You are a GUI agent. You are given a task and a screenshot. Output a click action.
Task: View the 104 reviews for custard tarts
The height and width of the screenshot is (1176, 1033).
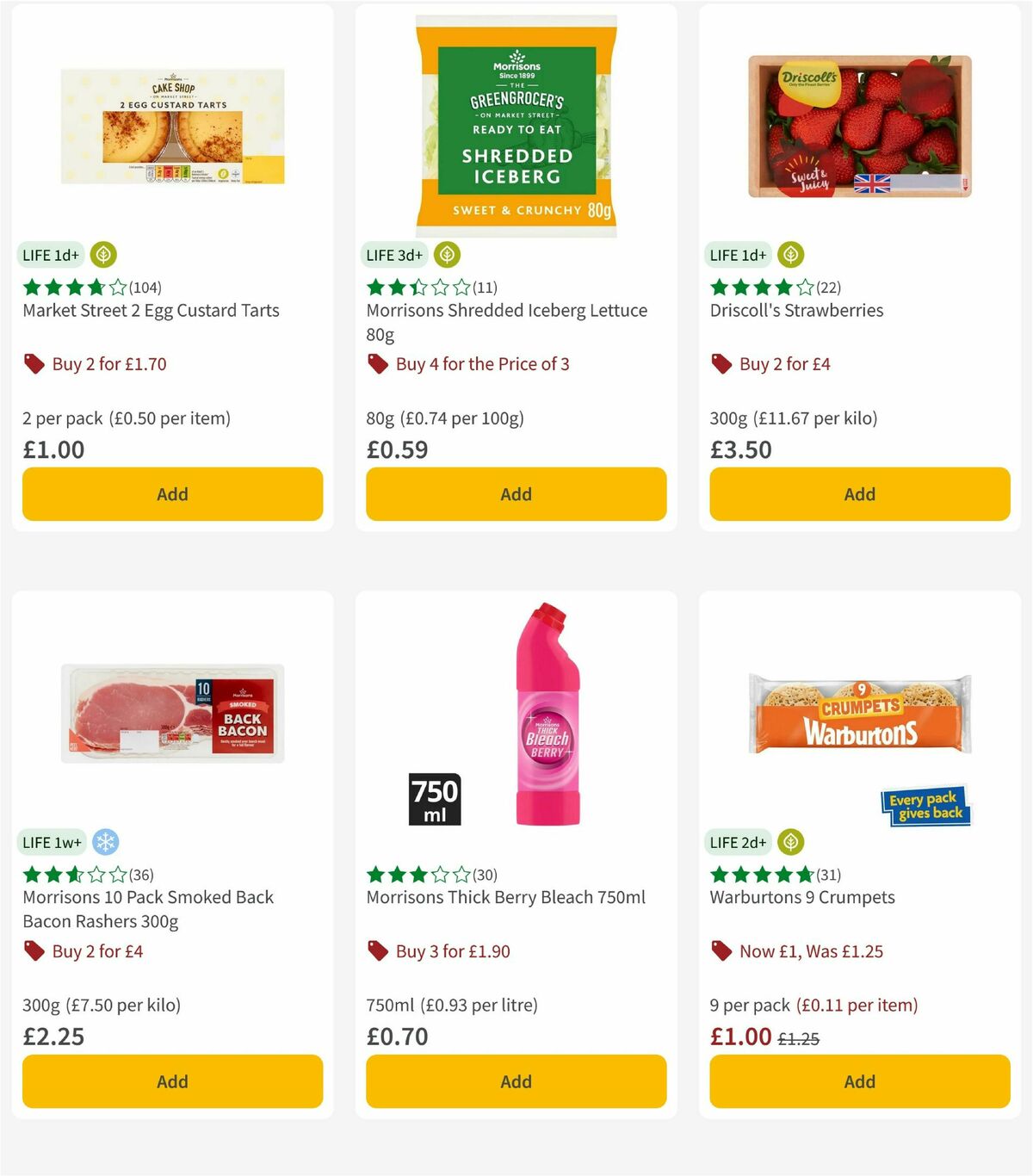point(144,288)
